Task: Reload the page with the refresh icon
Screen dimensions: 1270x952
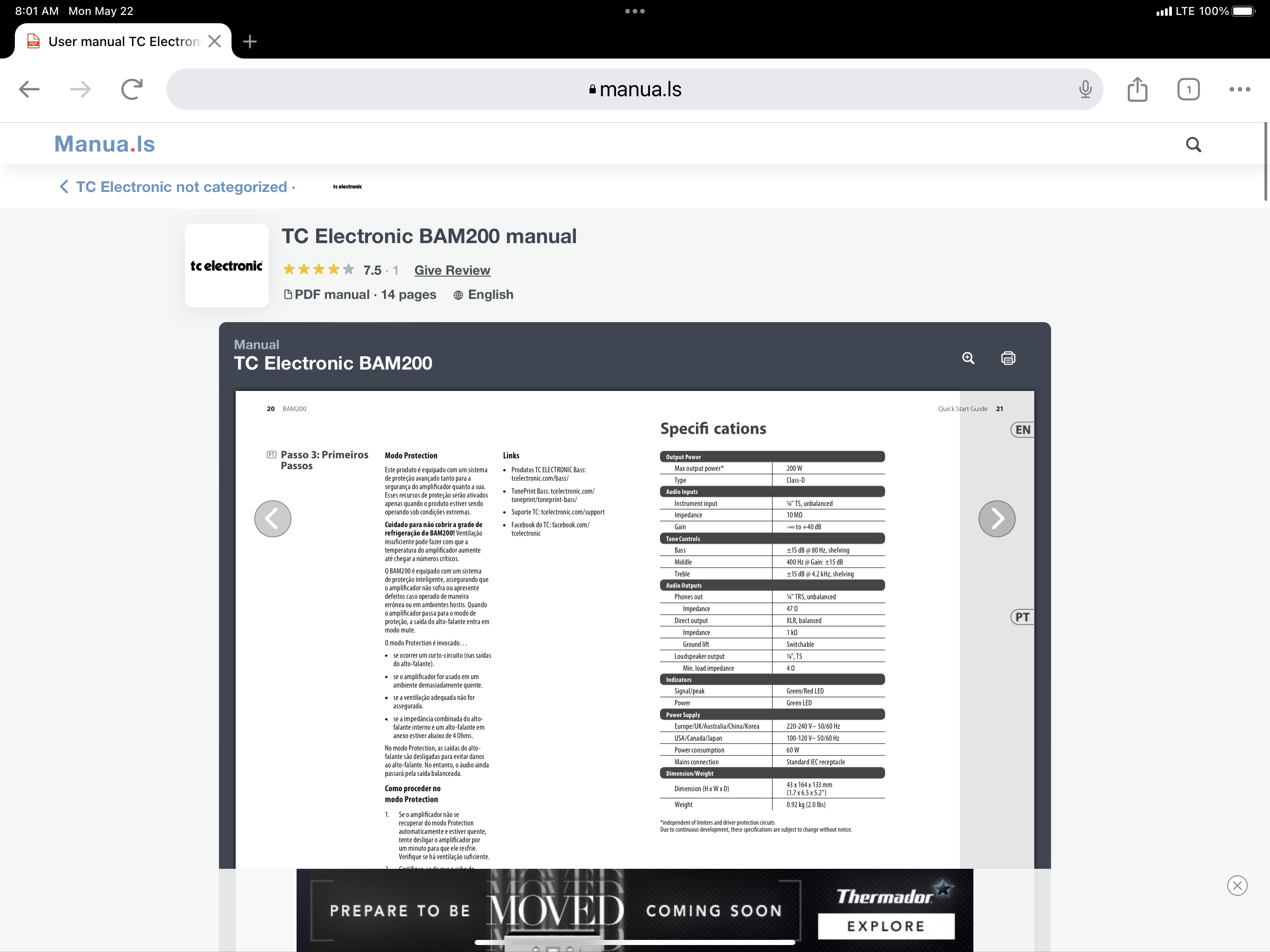Action: coord(132,89)
